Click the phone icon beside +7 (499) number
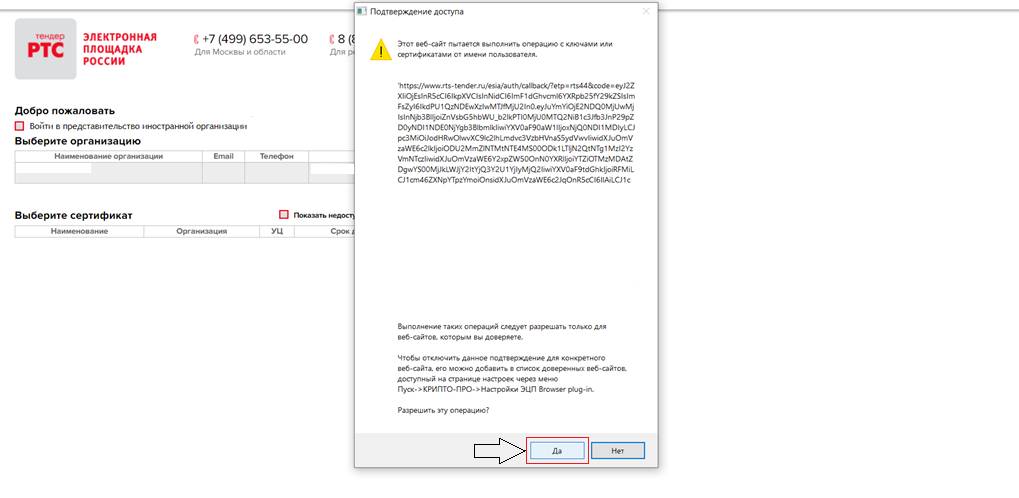 (x=196, y=39)
